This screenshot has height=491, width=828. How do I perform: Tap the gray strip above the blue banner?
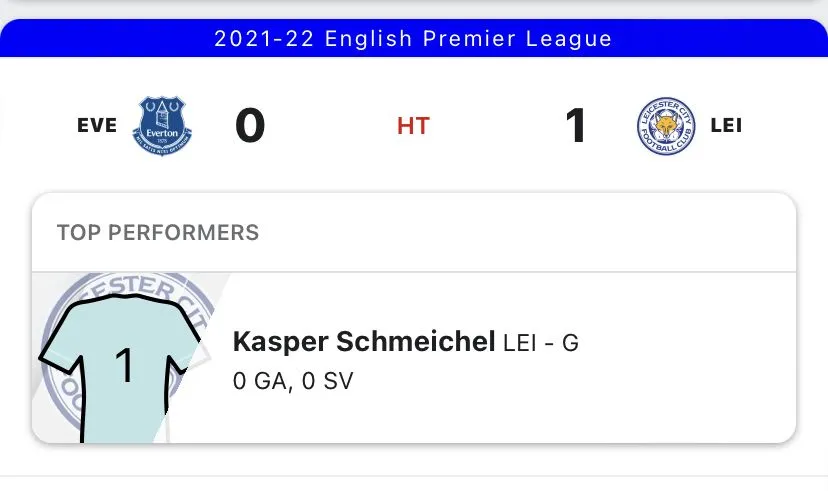click(414, 7)
